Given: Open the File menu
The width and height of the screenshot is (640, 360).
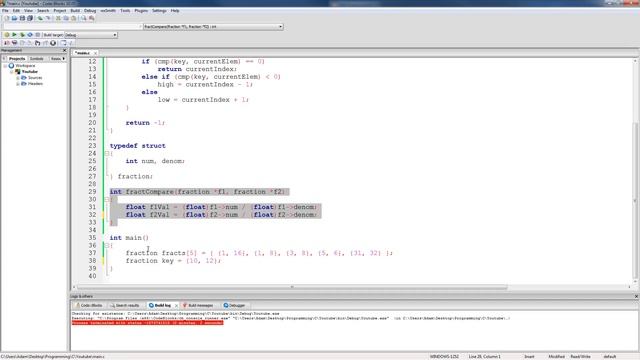Looking at the screenshot, I should (x=5, y=11).
